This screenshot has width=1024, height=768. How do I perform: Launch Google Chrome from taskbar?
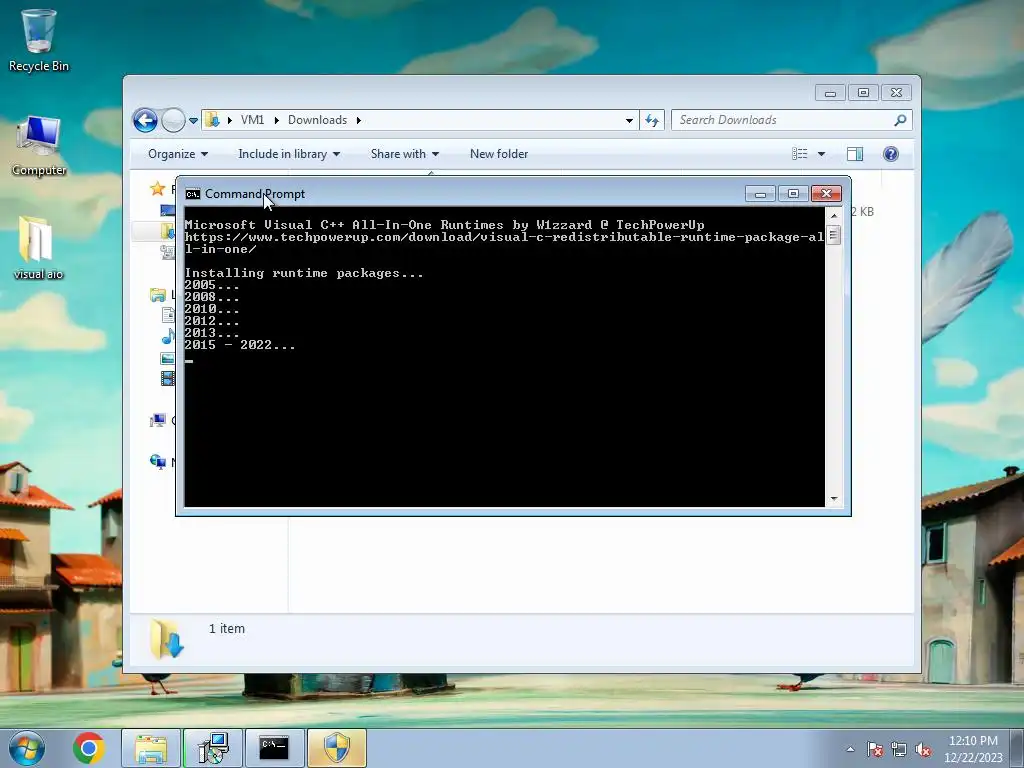click(x=89, y=748)
